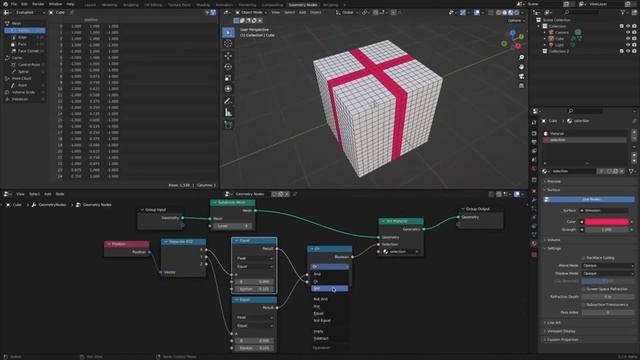Toggle Cube visibility eye in outliner
The image size is (640, 360).
[628, 39]
